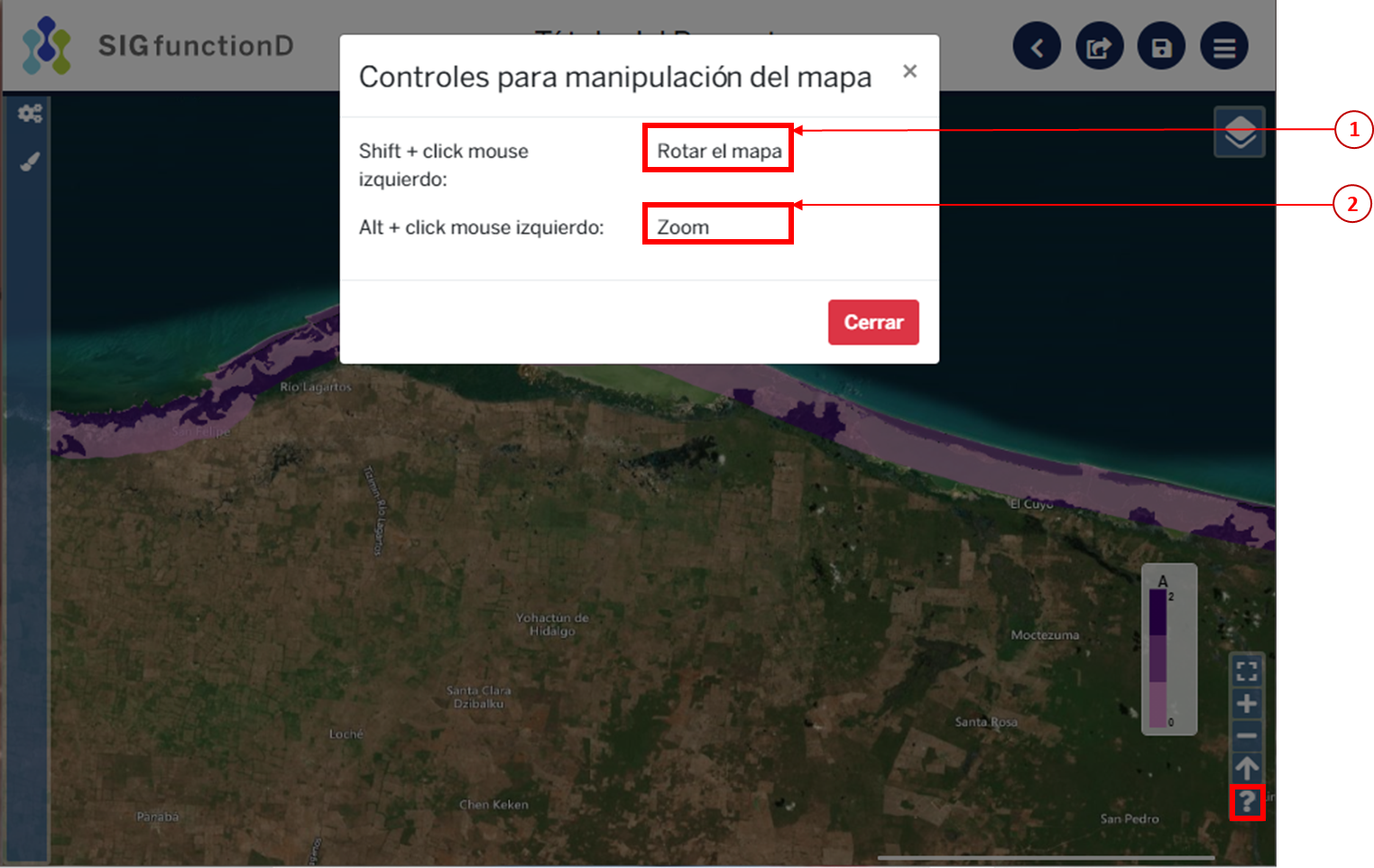
Task: Open the hamburger menu in header
Action: [x=1223, y=46]
